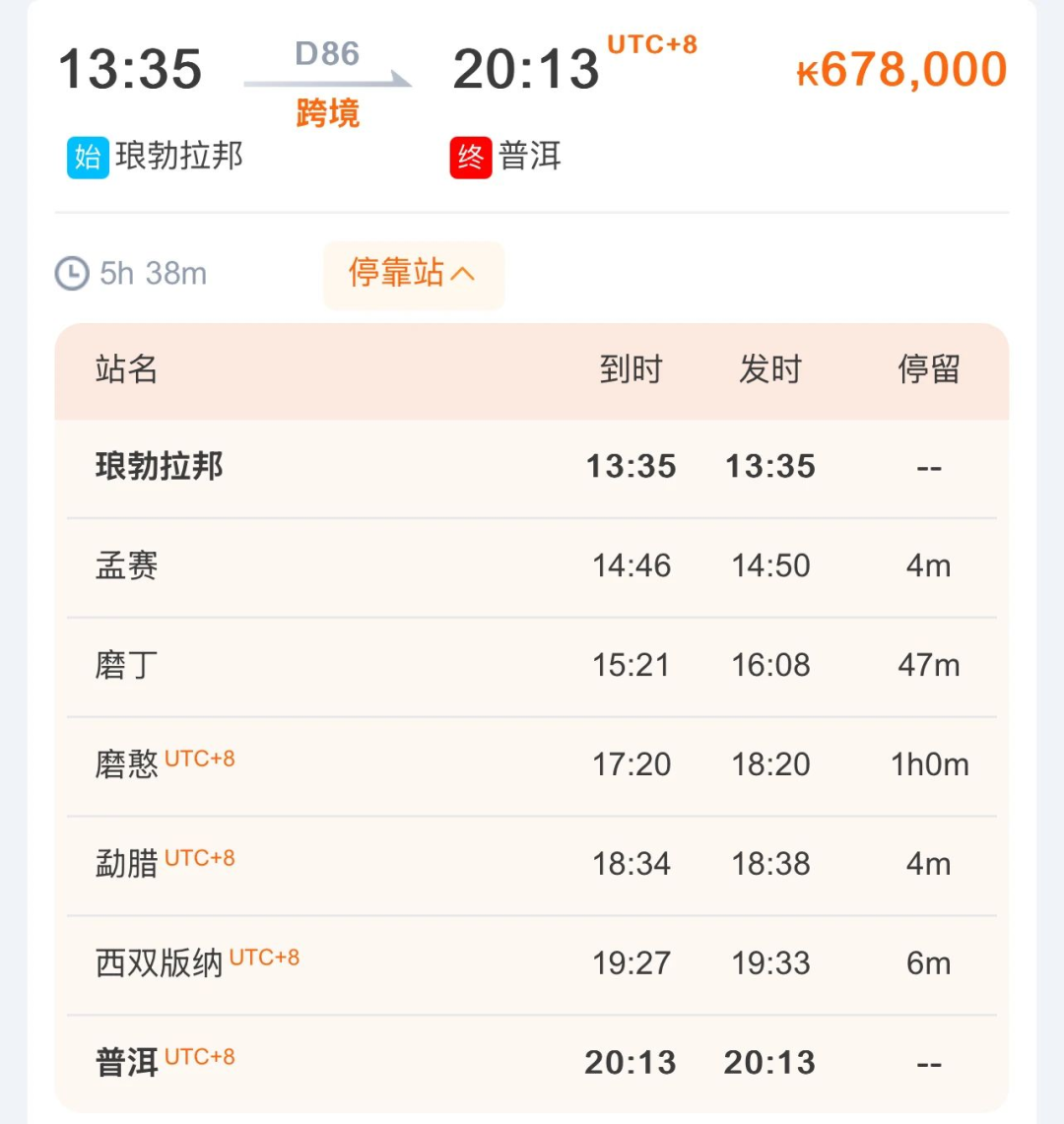Click the train direction arrow under D86
Image resolution: width=1064 pixels, height=1124 pixels.
click(x=328, y=81)
